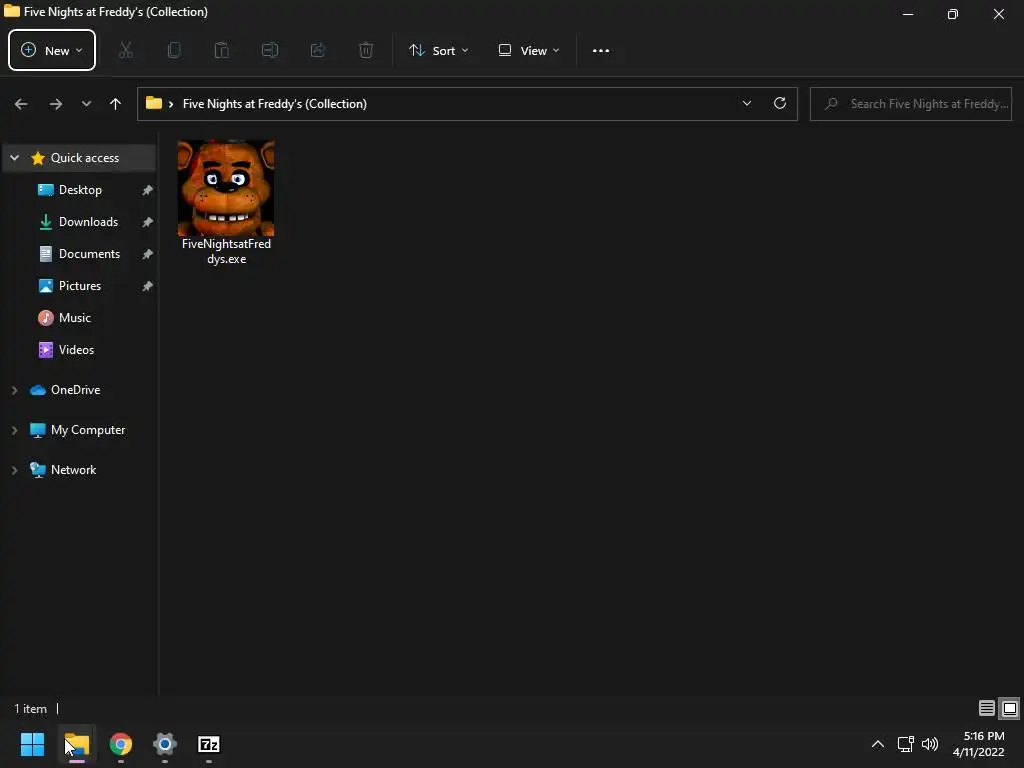Screen dimensions: 1024x768
Task: Open Settings gear on the taskbar
Action: click(165, 744)
